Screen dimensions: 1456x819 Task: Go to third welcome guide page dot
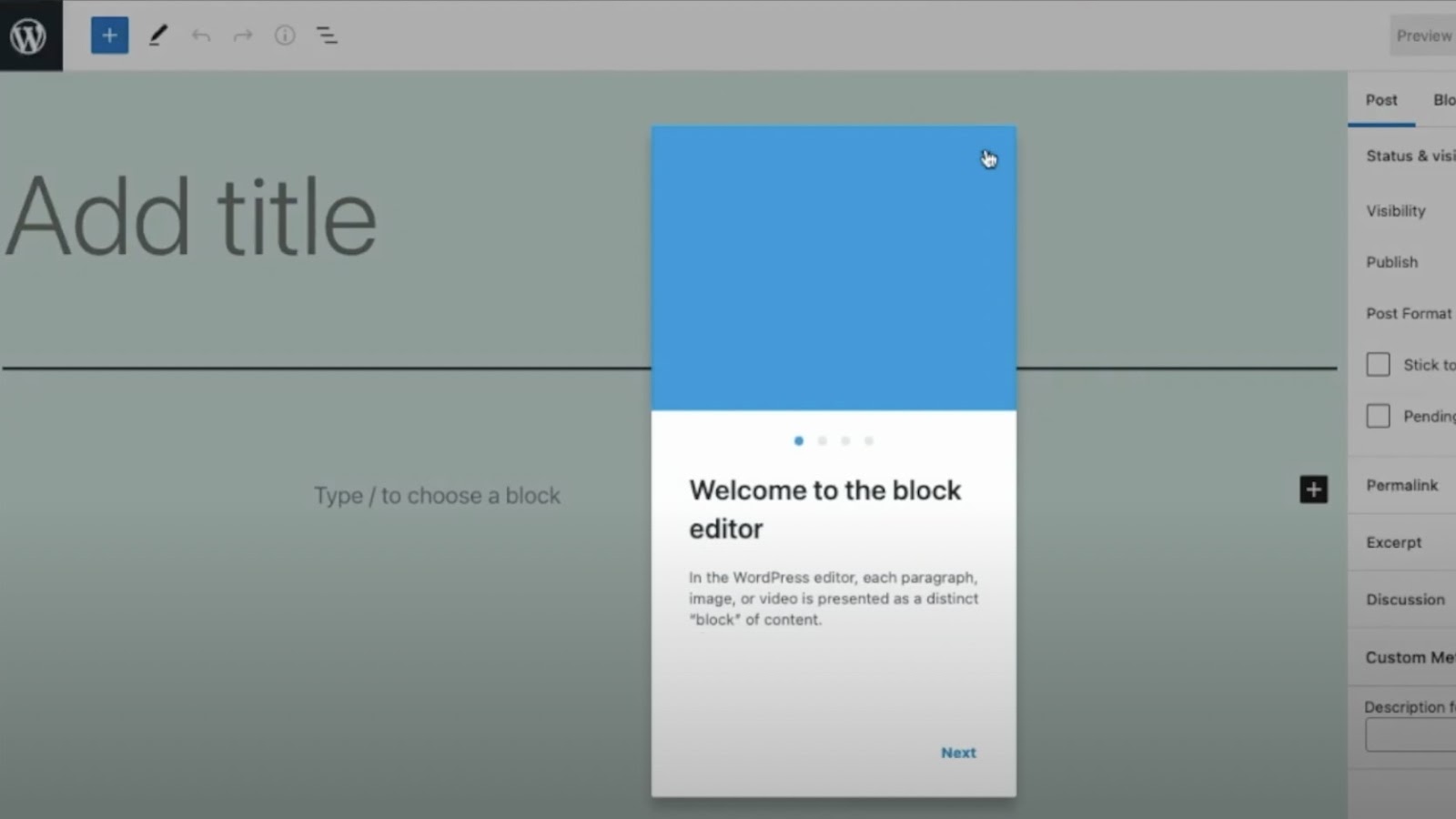845,440
